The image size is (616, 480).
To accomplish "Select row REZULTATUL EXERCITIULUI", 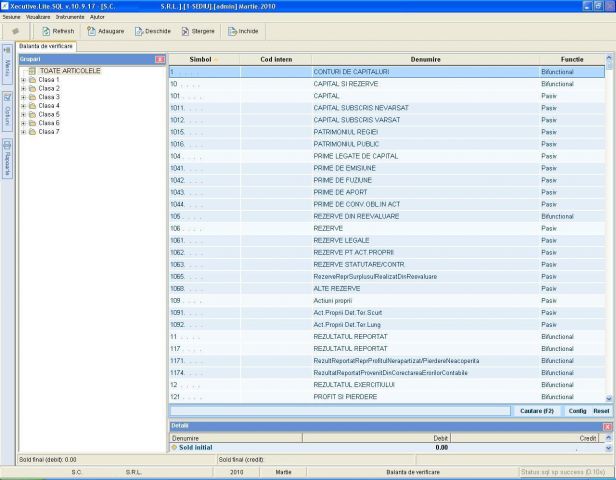I will (x=387, y=385).
